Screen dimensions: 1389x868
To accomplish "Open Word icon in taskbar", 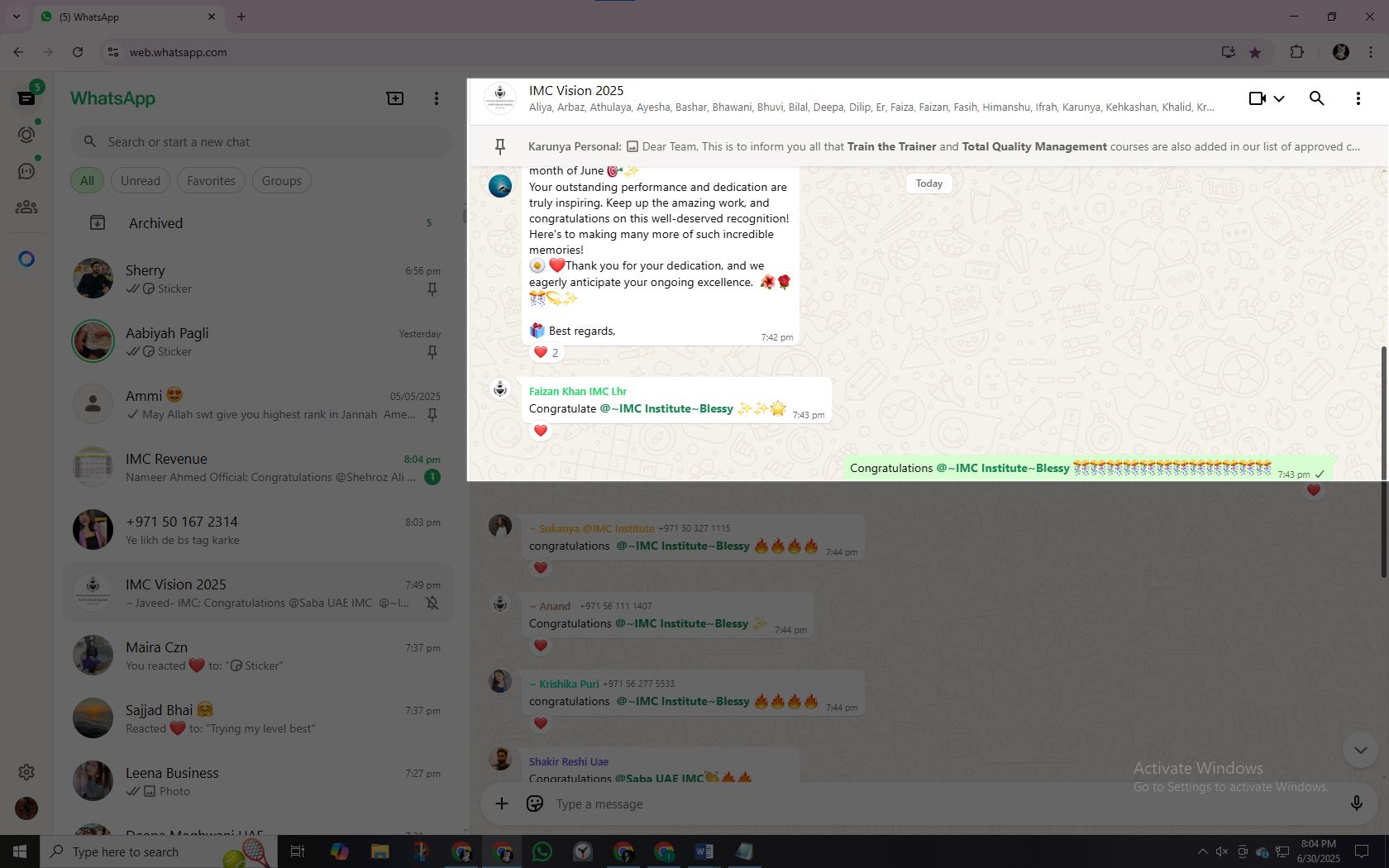I will click(704, 851).
